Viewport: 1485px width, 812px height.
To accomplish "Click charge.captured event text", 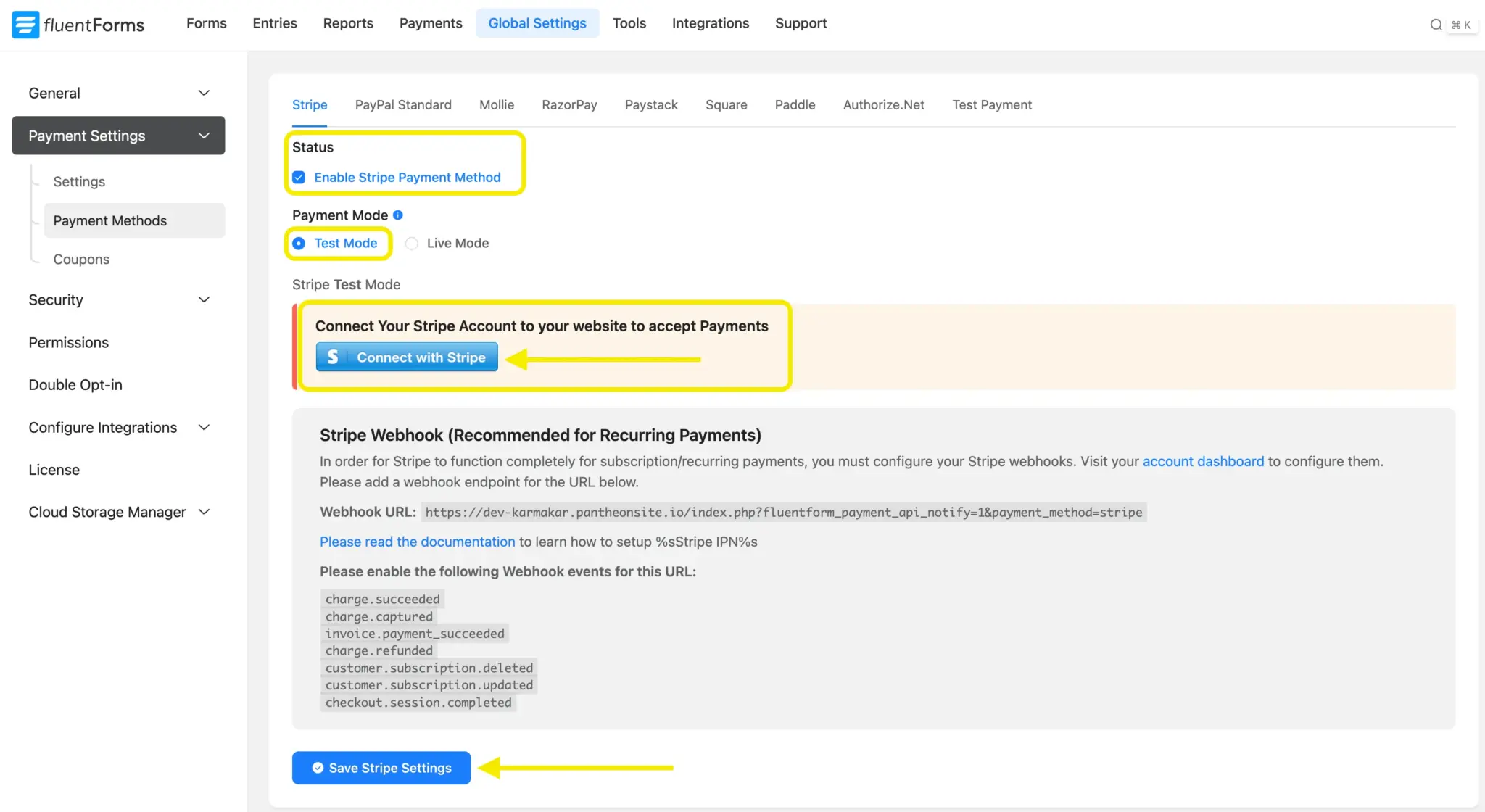I will 379,616.
